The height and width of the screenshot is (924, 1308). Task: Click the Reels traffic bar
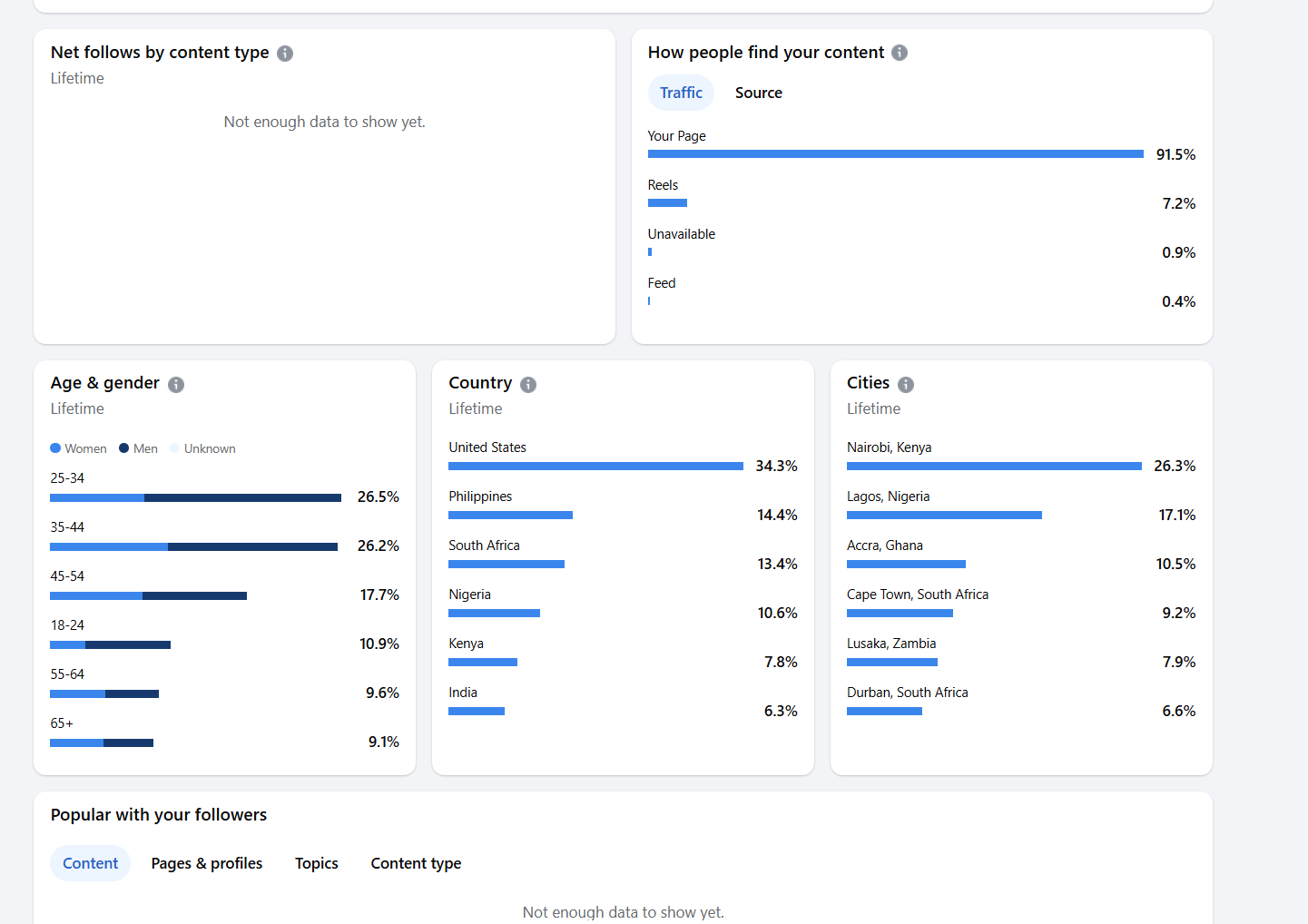coord(667,203)
